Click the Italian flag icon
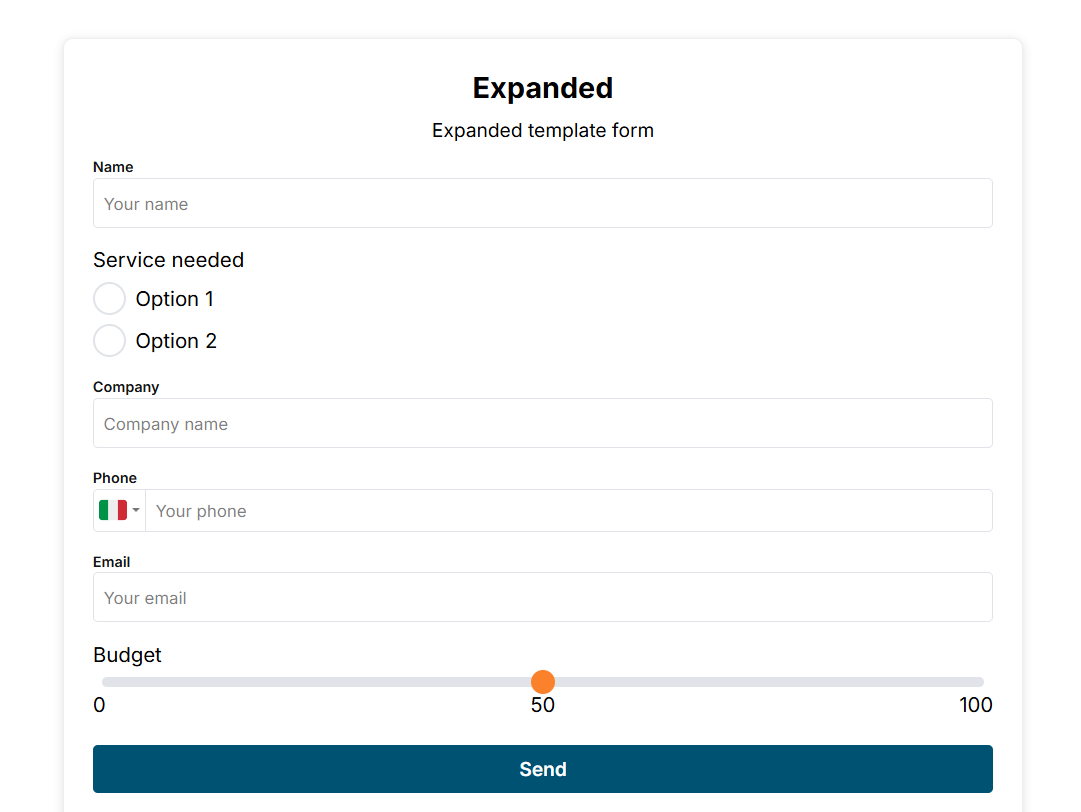 coord(113,511)
